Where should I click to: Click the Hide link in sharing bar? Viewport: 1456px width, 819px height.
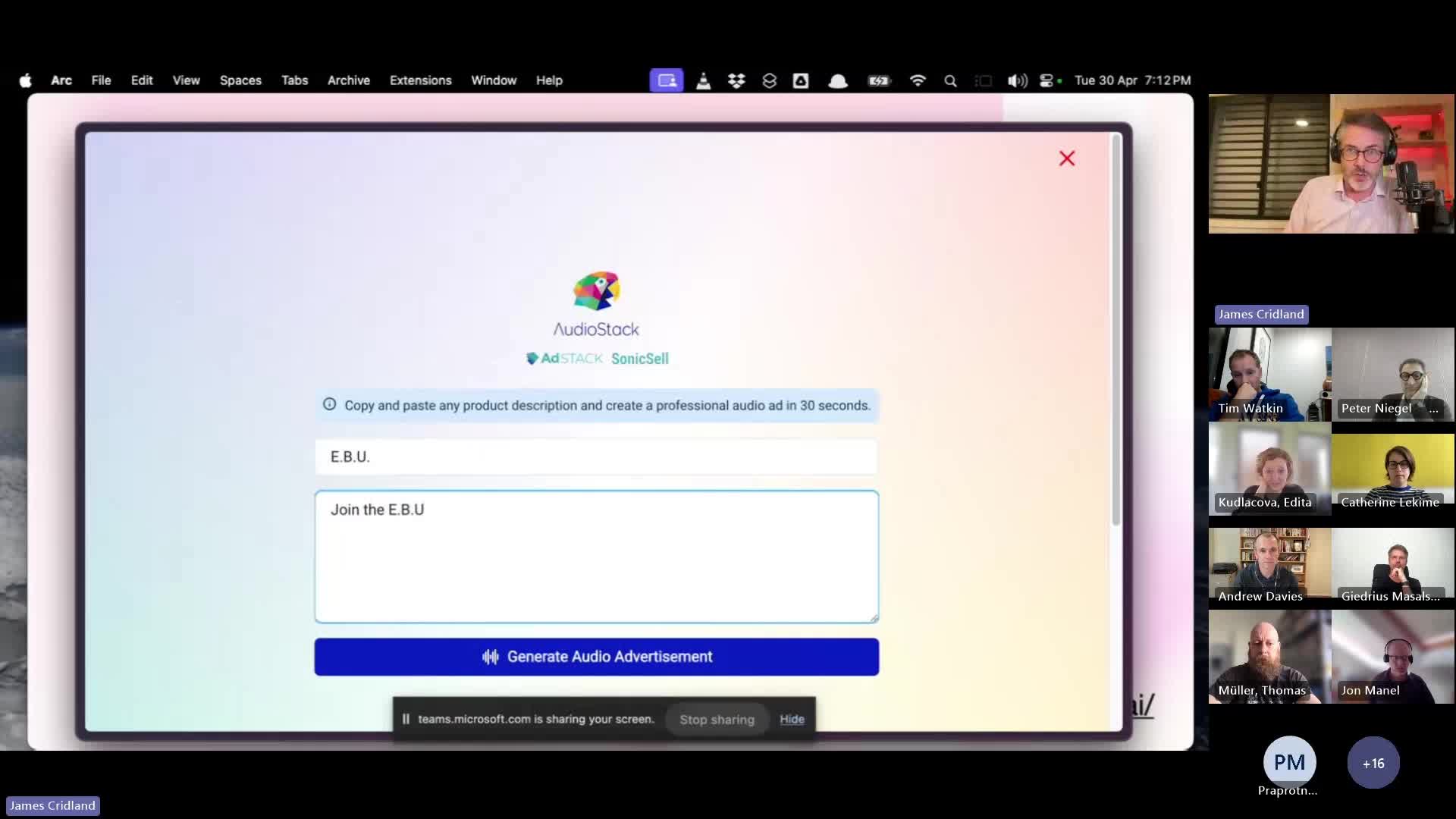point(792,720)
